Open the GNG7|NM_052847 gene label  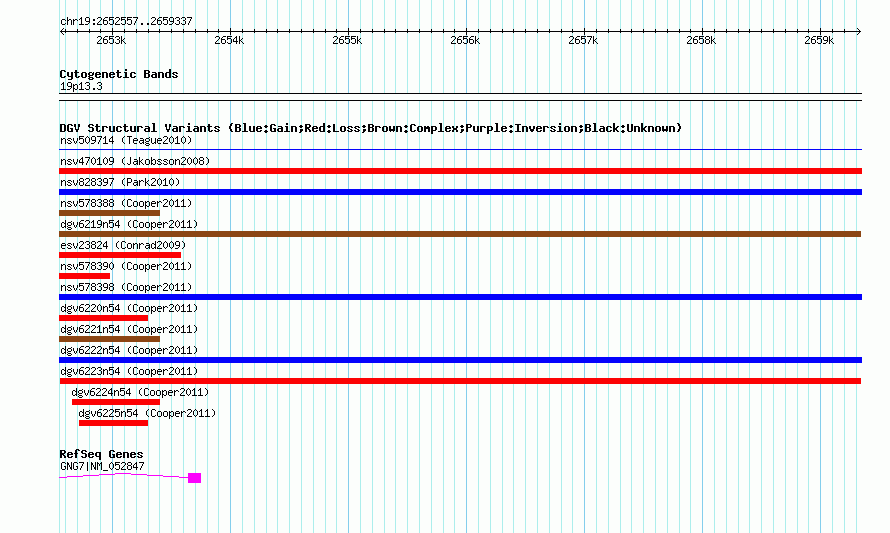(102, 466)
